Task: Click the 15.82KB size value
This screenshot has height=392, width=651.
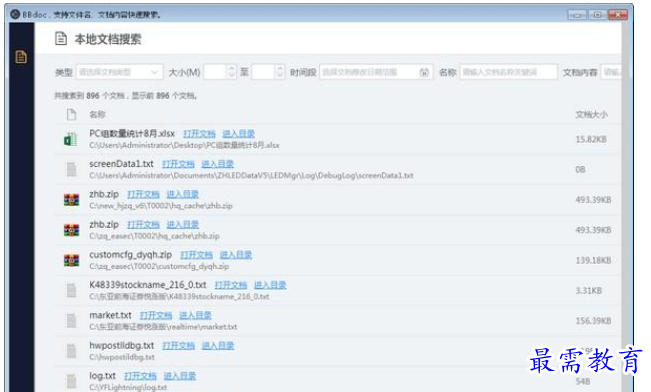Action: click(x=591, y=139)
